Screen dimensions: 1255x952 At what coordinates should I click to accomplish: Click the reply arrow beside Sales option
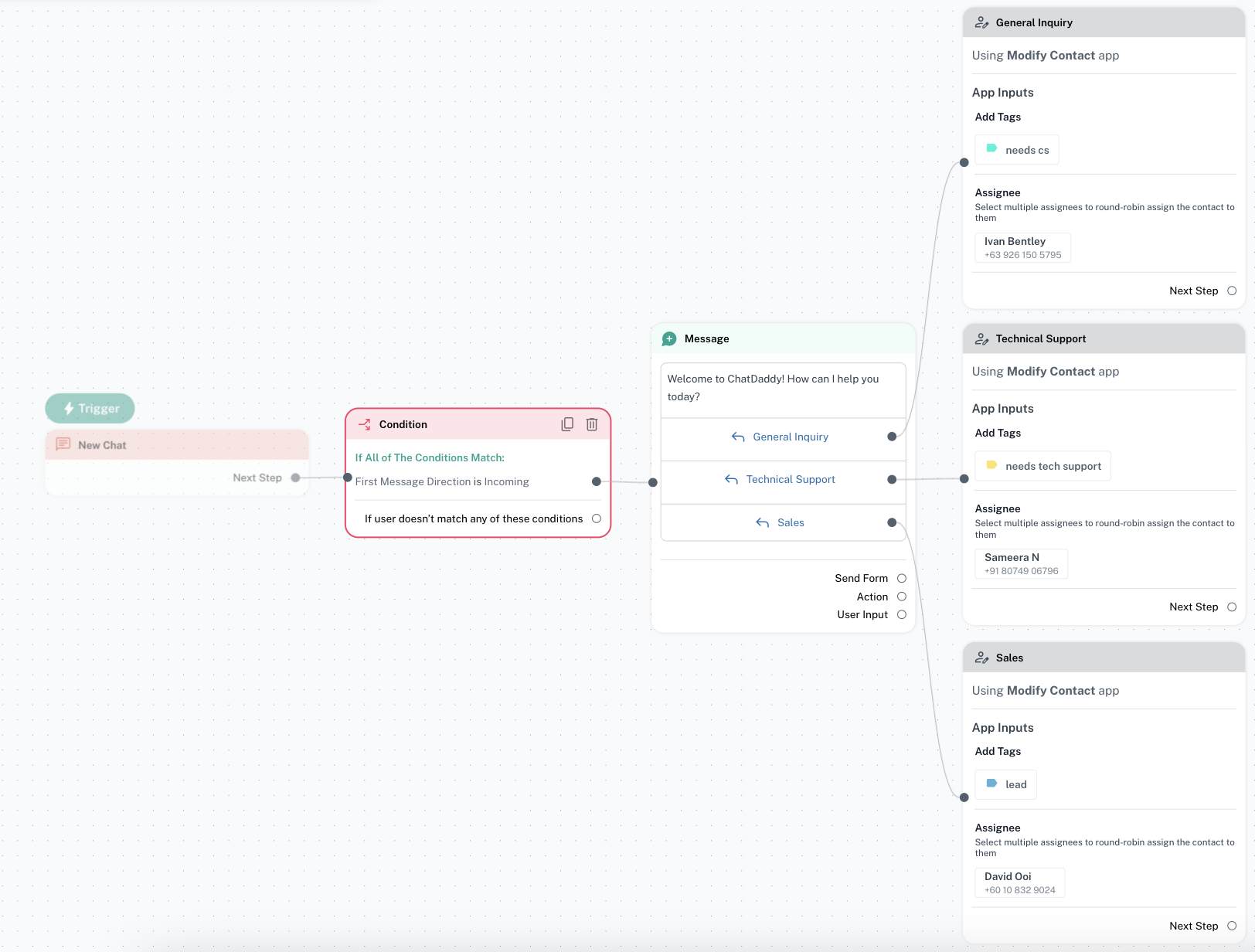(762, 523)
